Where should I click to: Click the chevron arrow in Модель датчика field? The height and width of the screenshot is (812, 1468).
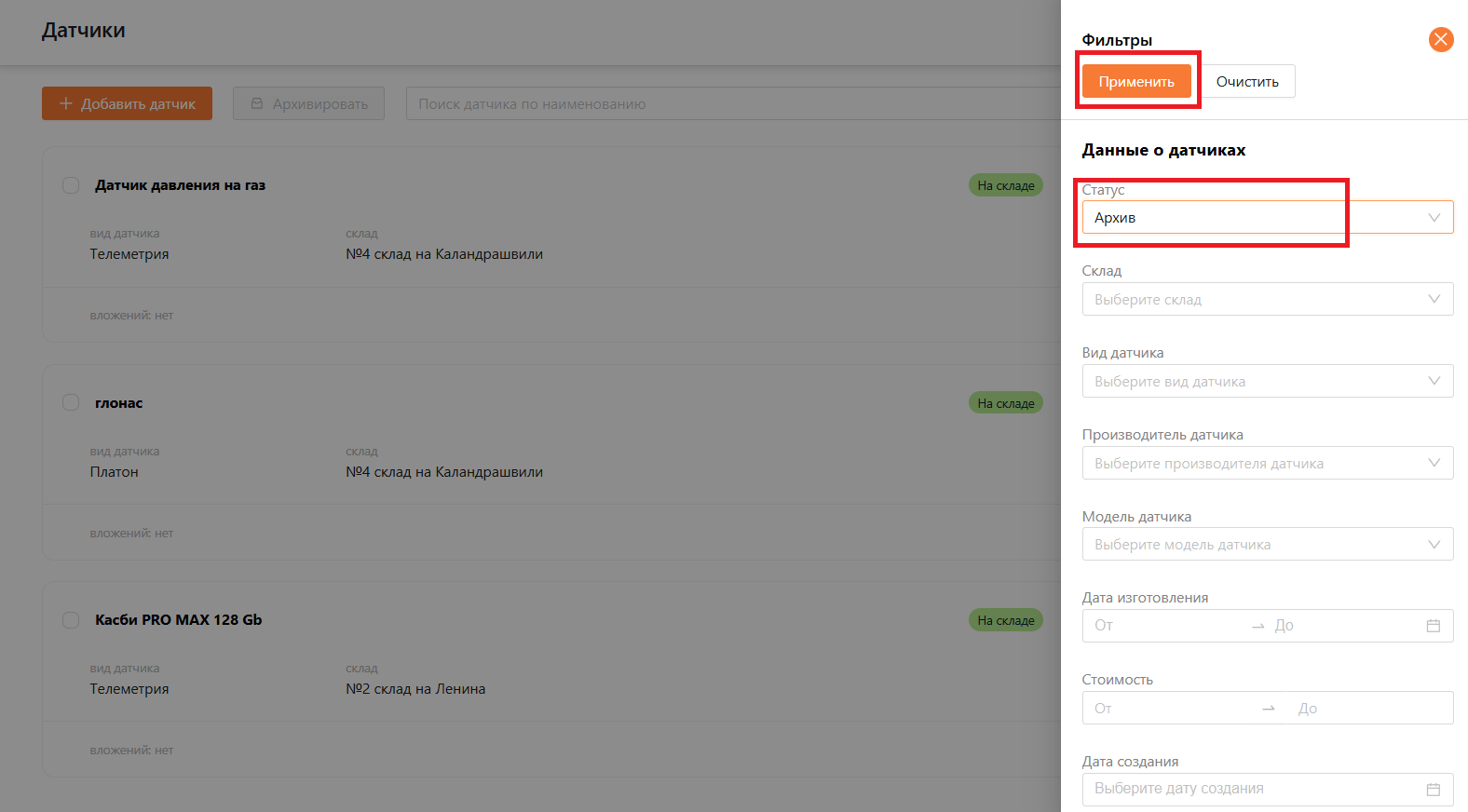click(1434, 544)
